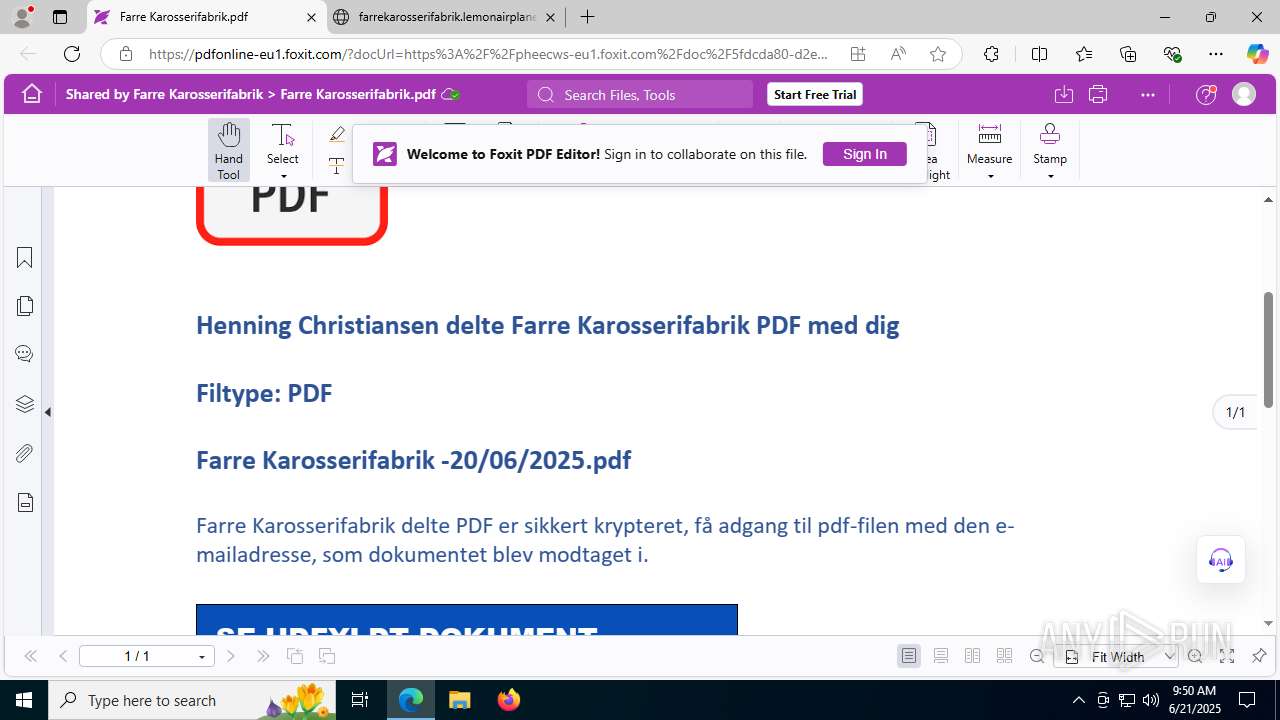Click the vertical scrollbar thumb
This screenshot has height=720, width=1280.
point(1268,350)
